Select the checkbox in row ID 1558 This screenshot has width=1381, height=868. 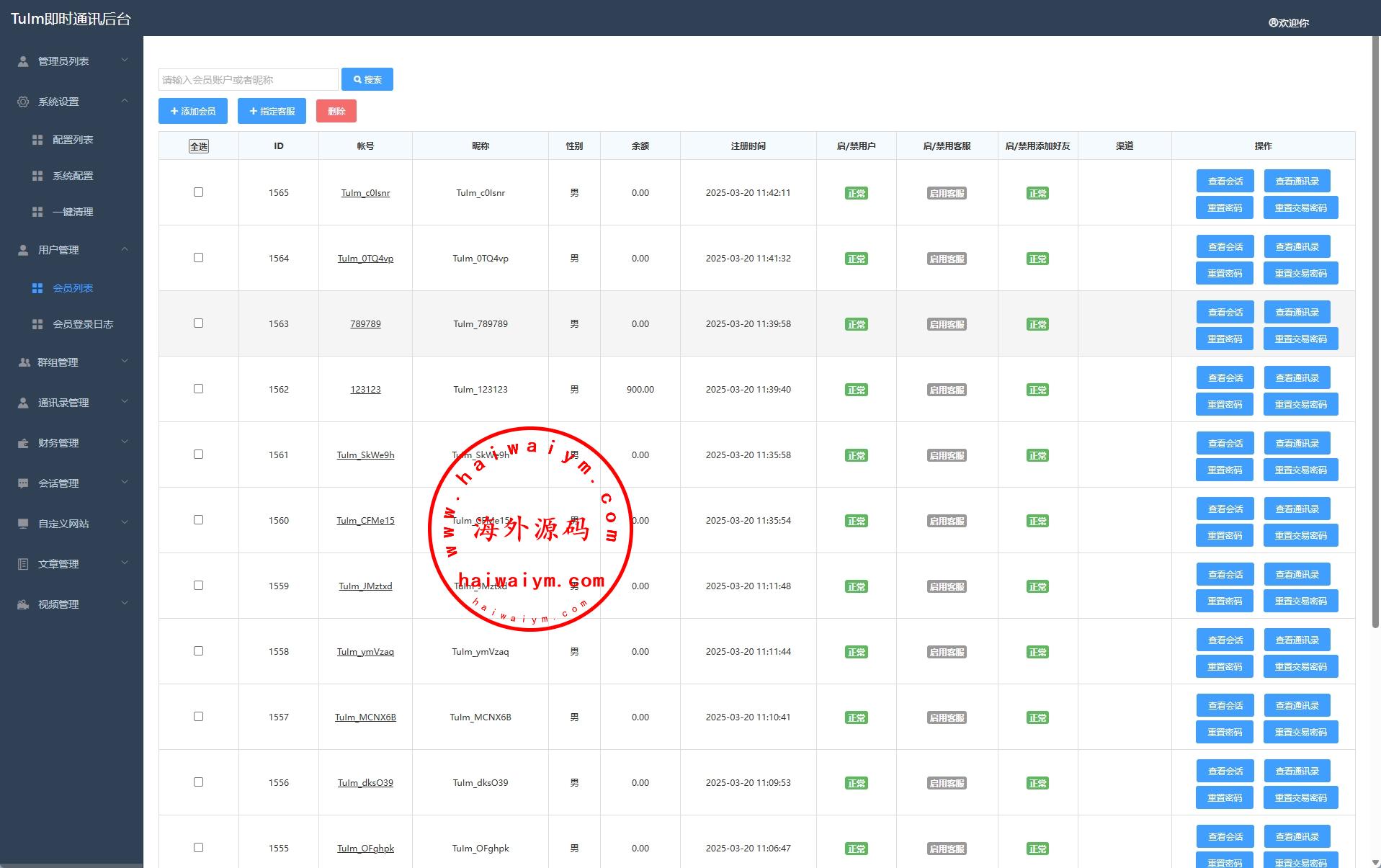tap(198, 651)
